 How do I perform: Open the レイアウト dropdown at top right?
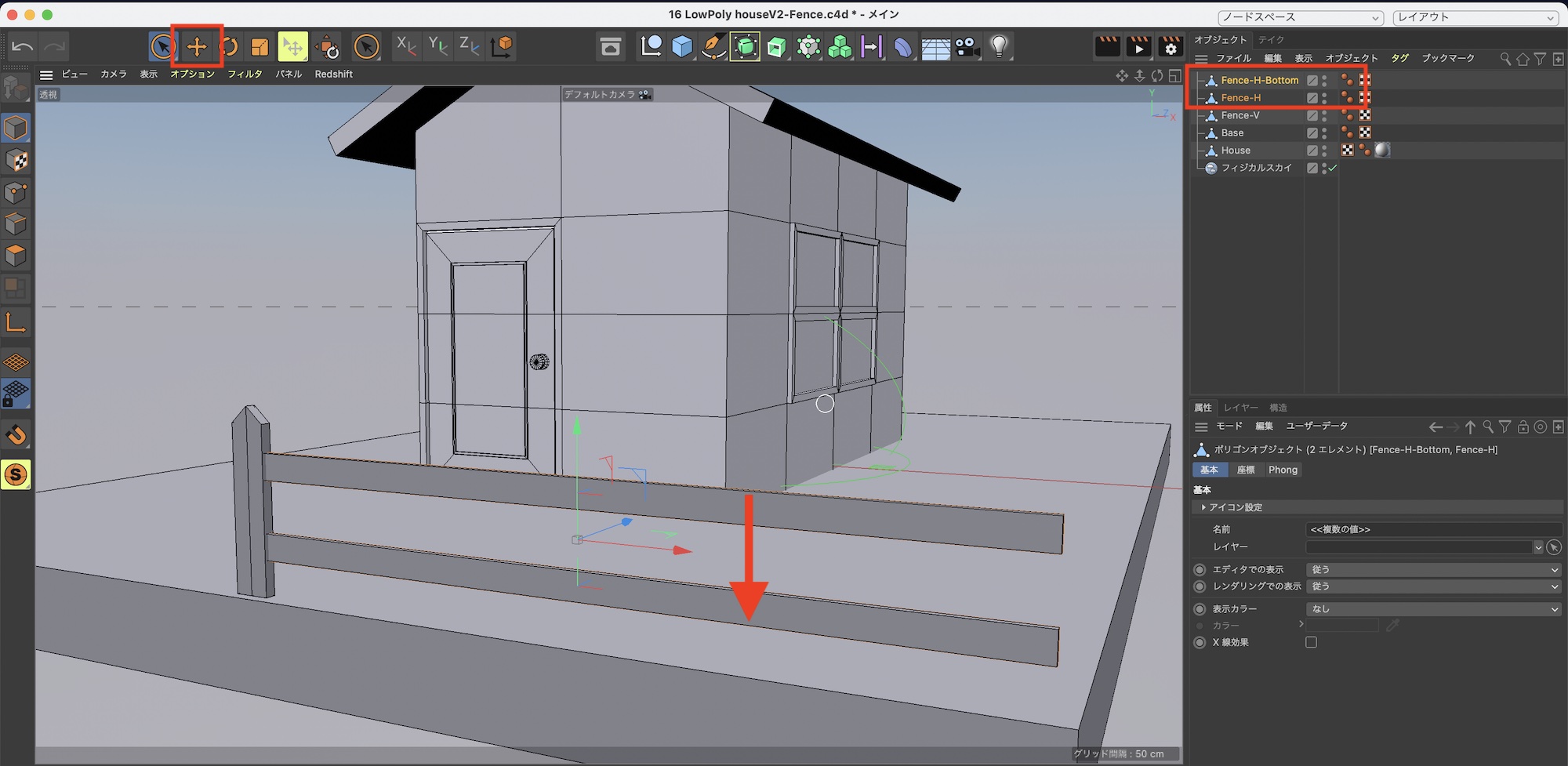[1475, 17]
